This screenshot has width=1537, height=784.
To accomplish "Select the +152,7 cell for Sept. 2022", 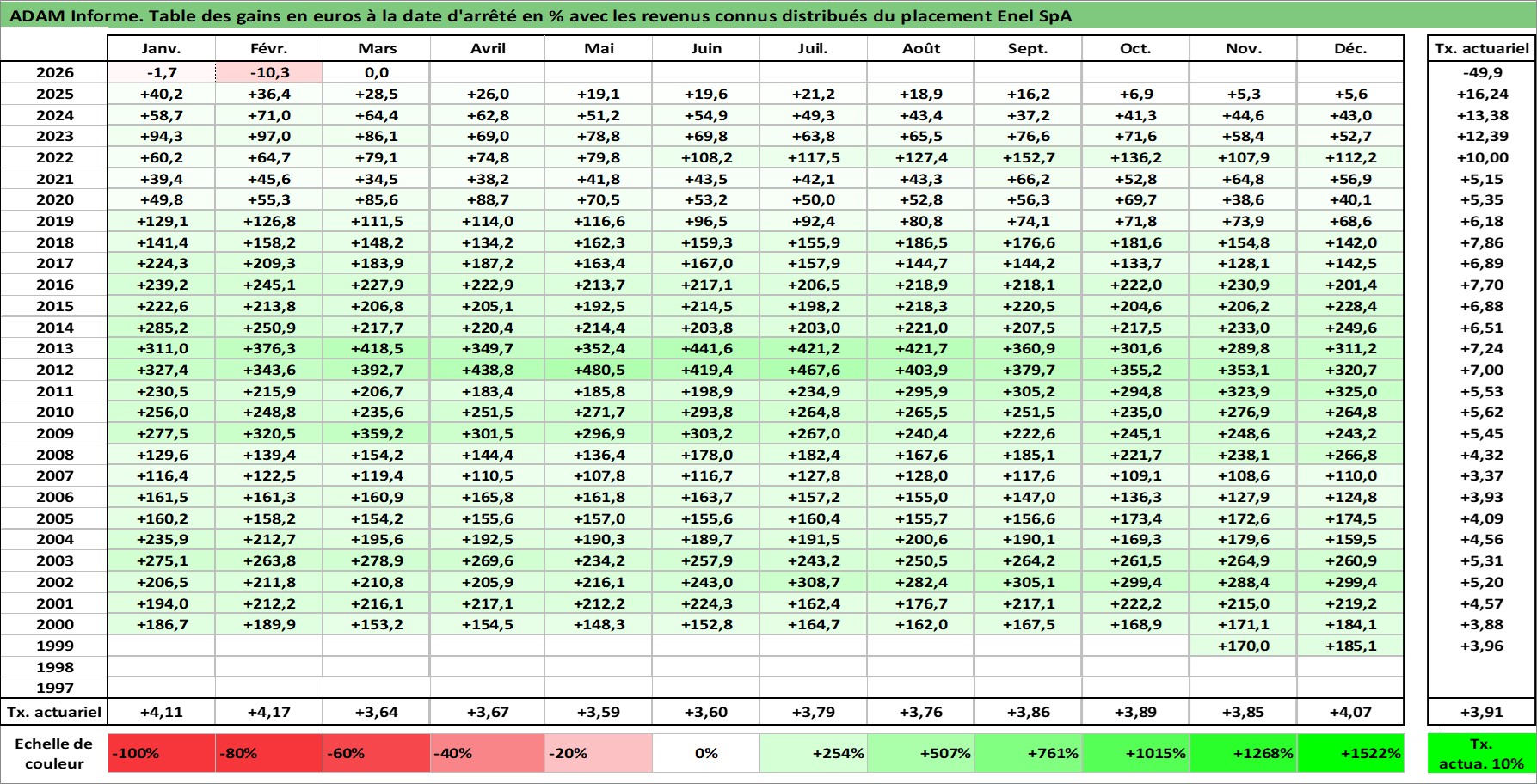I will [1029, 158].
